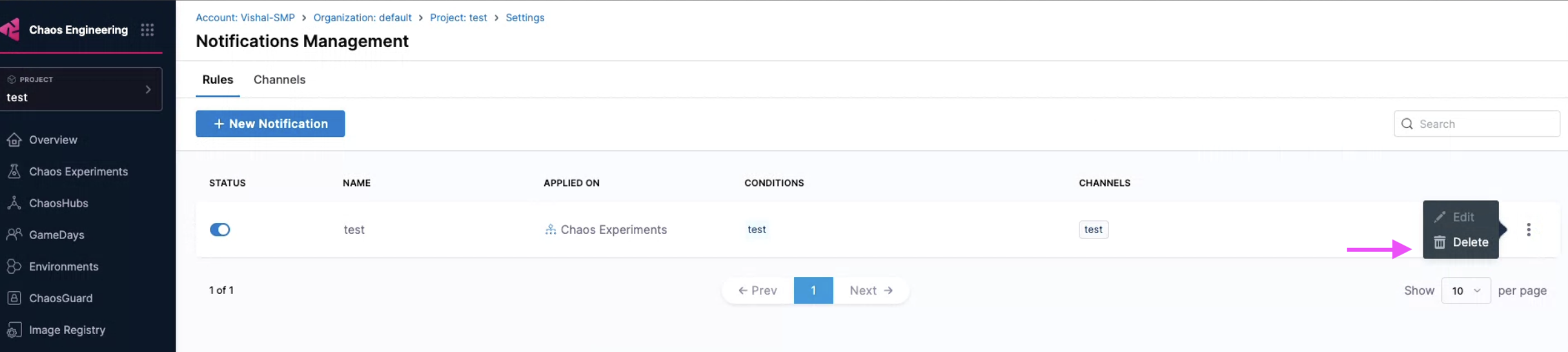Click the Next page button
1568x352 pixels.
coord(871,291)
